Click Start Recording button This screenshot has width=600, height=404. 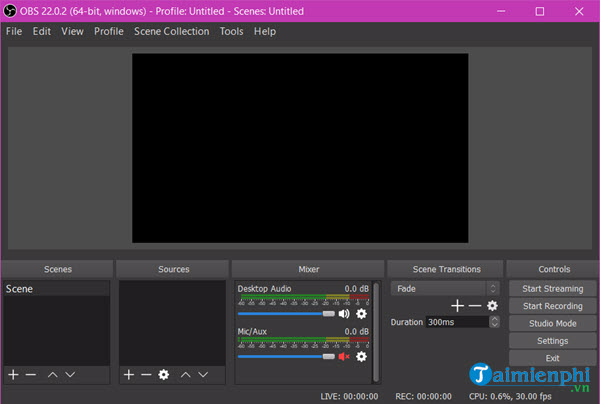[x=553, y=306]
